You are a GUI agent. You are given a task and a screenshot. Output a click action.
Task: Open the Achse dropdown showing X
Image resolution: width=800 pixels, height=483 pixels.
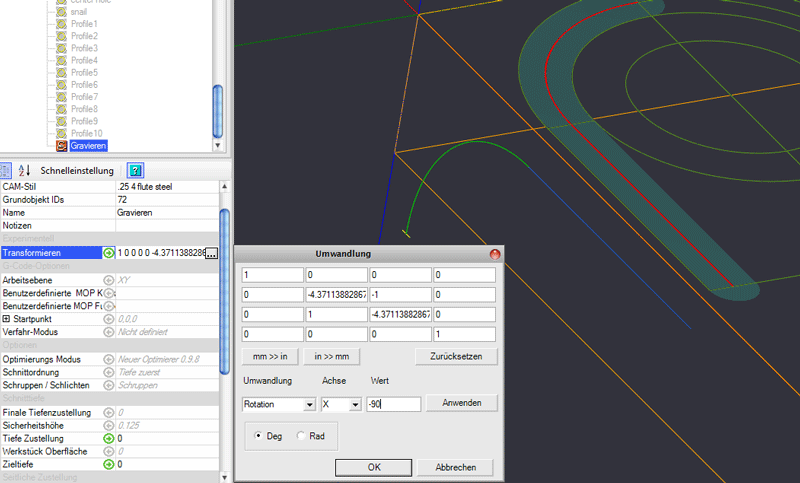click(340, 404)
